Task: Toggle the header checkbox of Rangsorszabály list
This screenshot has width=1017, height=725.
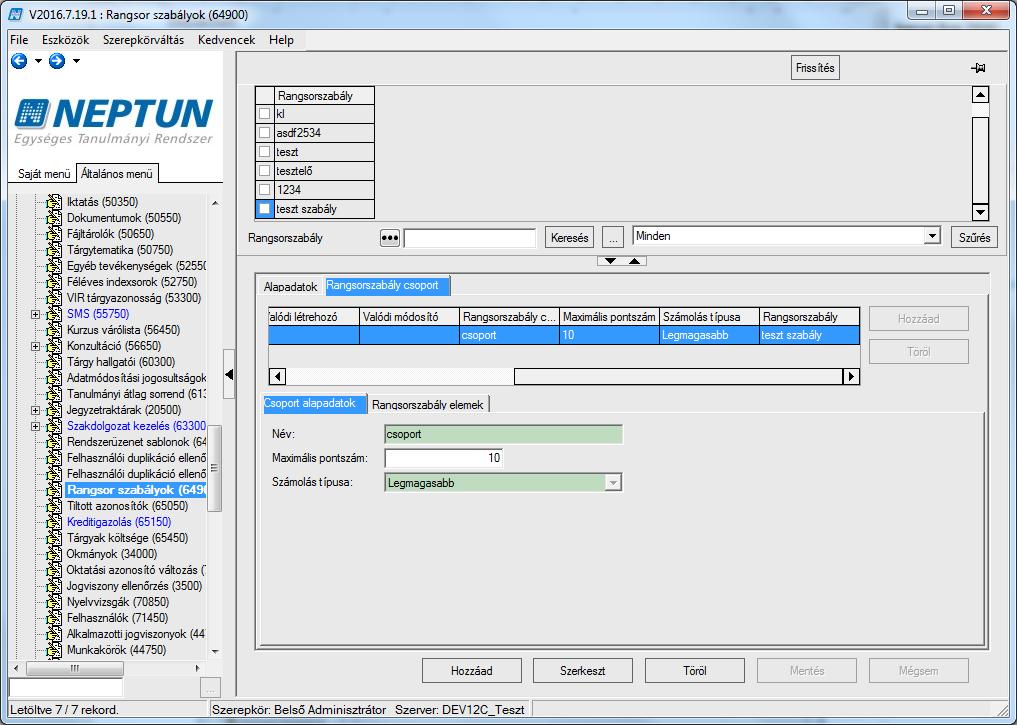Action: pos(265,95)
